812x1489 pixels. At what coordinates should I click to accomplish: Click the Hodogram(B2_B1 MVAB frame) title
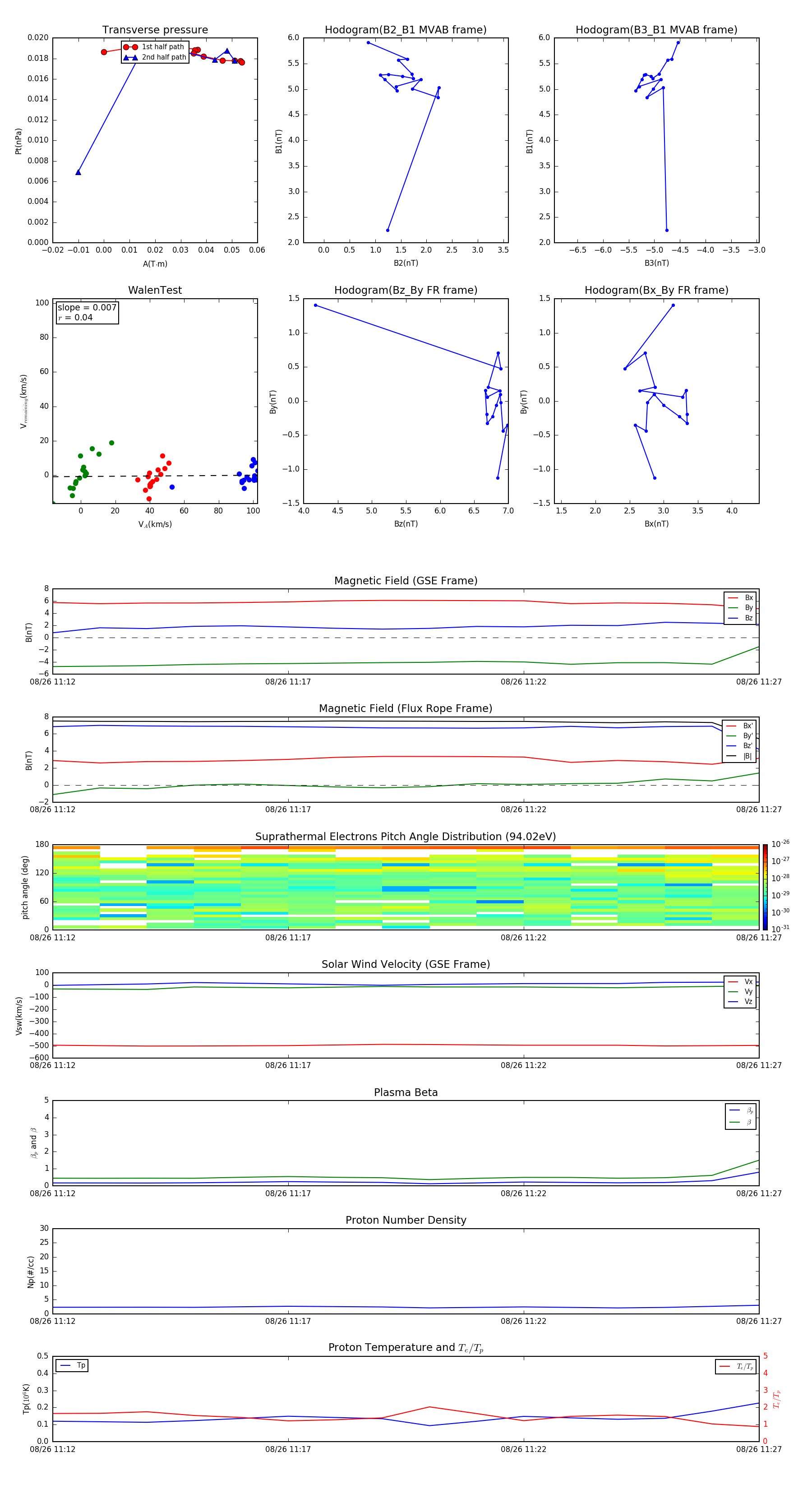(x=406, y=30)
